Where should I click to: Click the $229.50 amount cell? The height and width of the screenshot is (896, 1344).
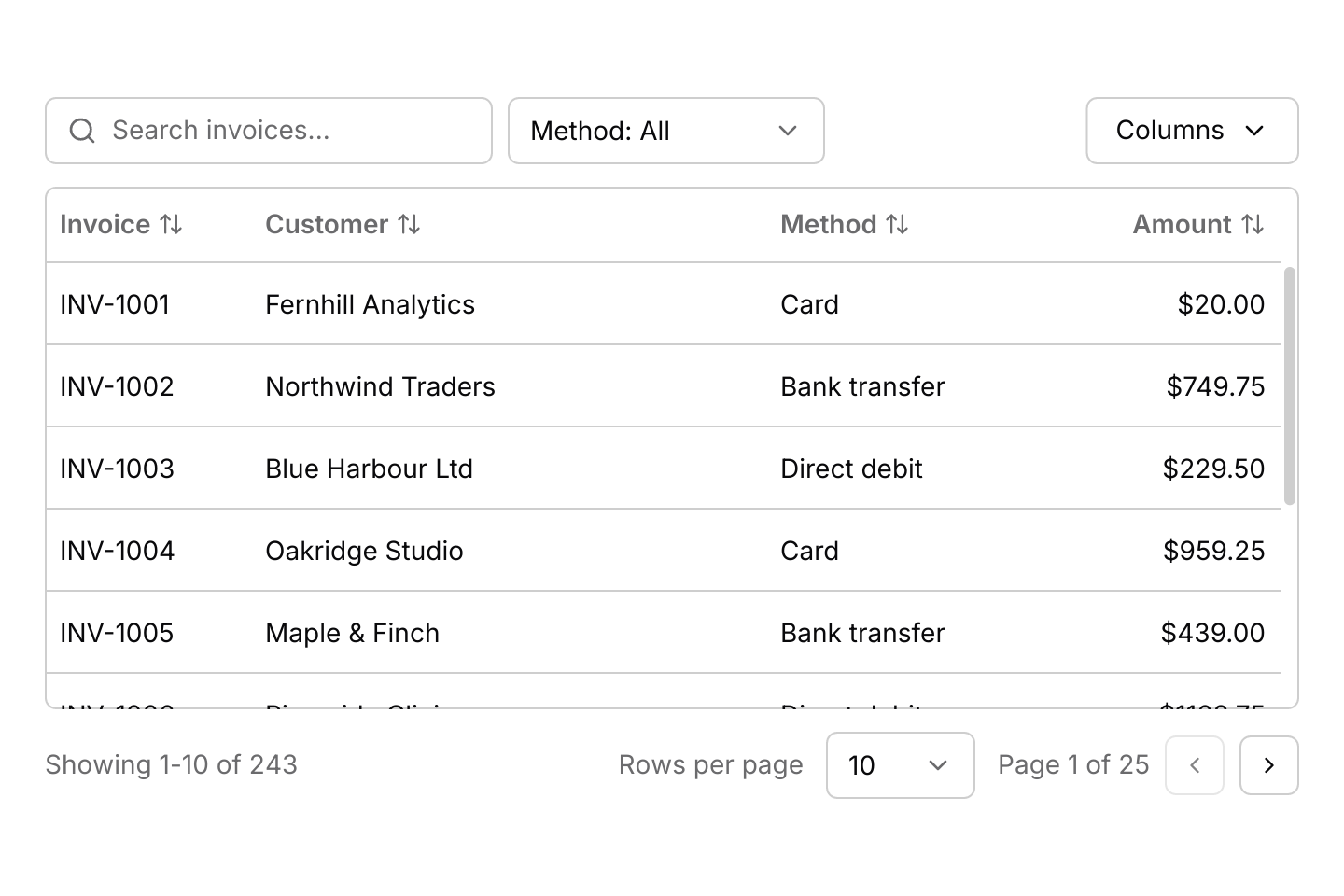tap(1213, 469)
